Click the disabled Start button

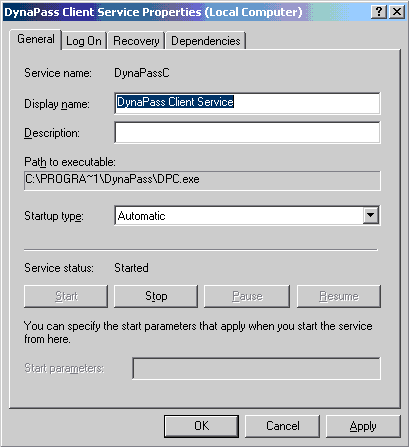(x=66, y=296)
